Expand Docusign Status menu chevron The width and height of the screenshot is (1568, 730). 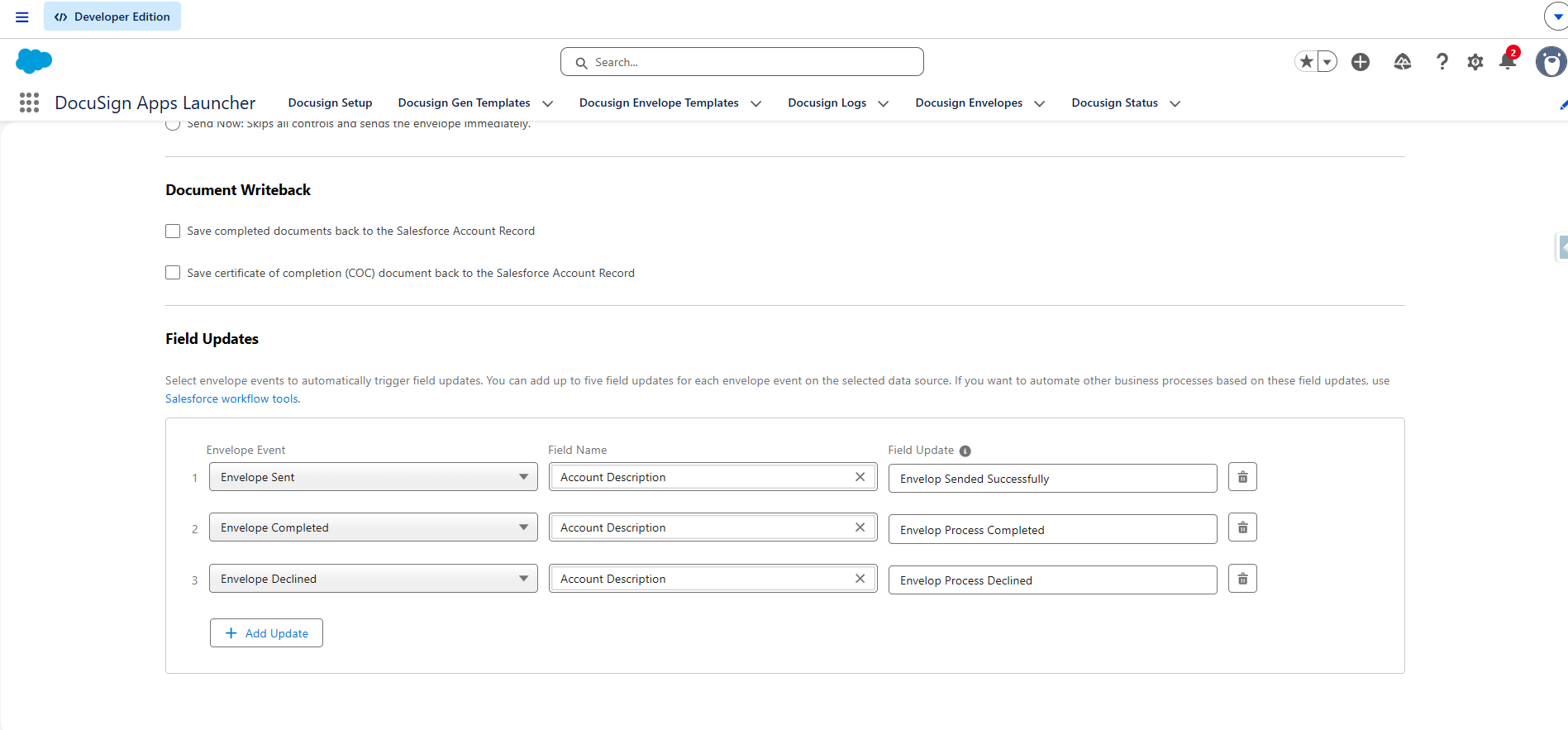point(1175,103)
